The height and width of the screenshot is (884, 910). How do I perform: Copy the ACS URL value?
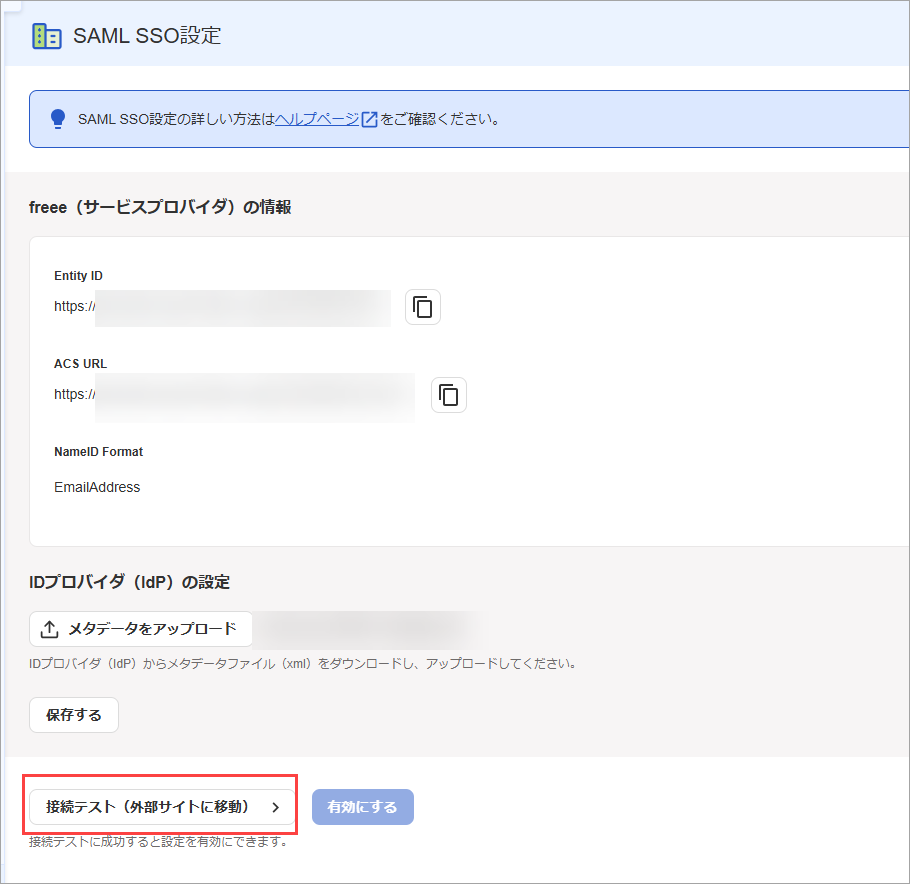tap(449, 395)
